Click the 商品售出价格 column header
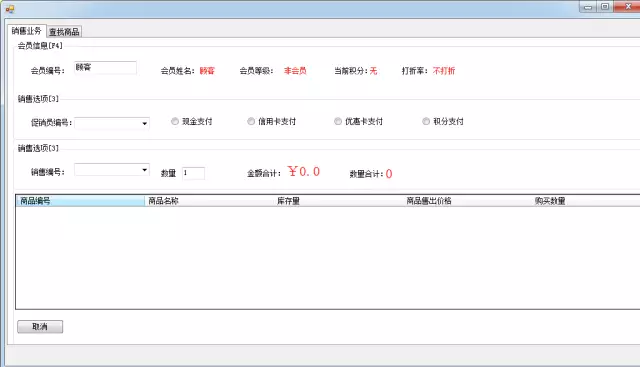This screenshot has width=640, height=367. [x=468, y=201]
